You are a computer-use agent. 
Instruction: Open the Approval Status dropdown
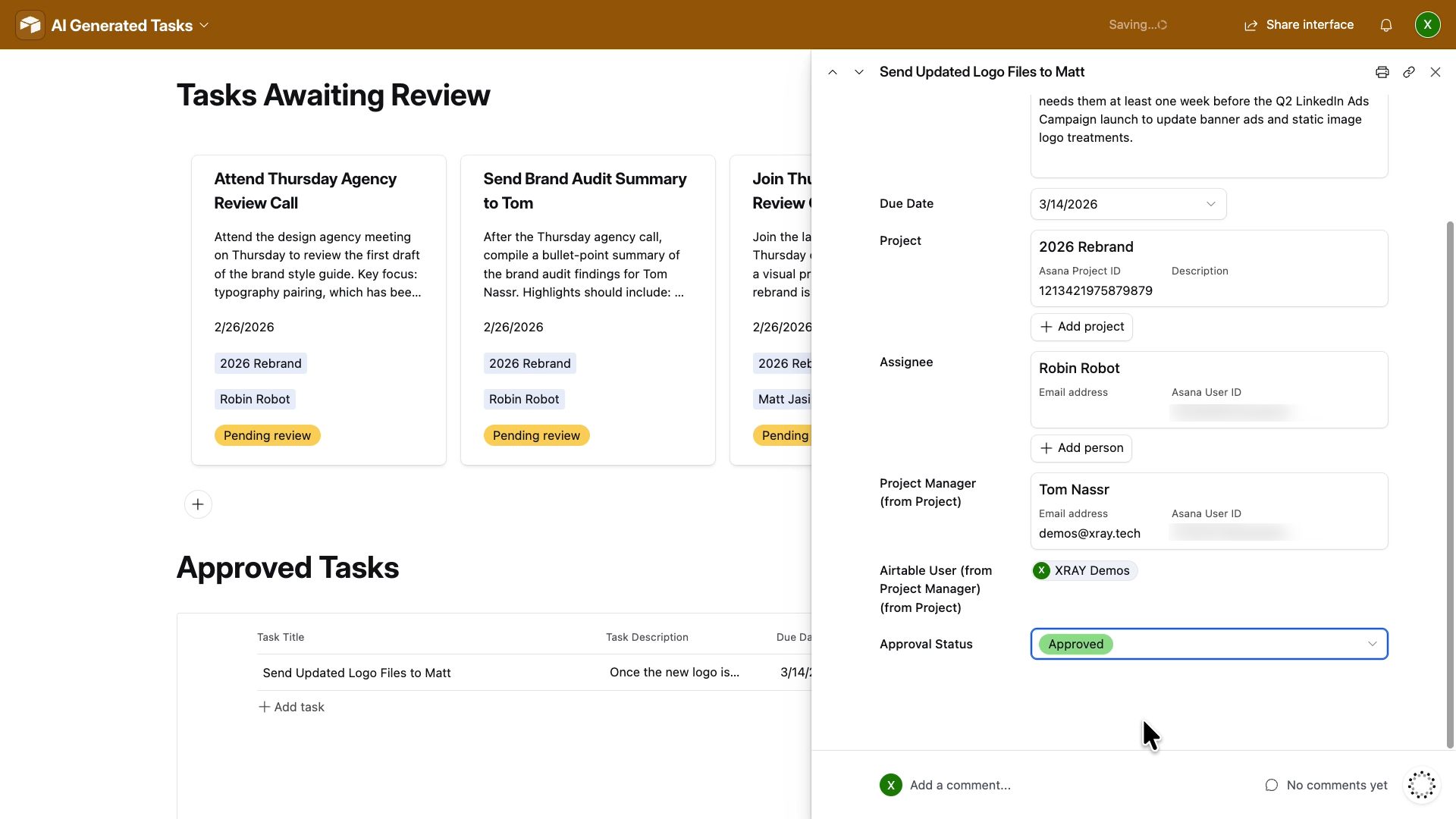click(1208, 644)
